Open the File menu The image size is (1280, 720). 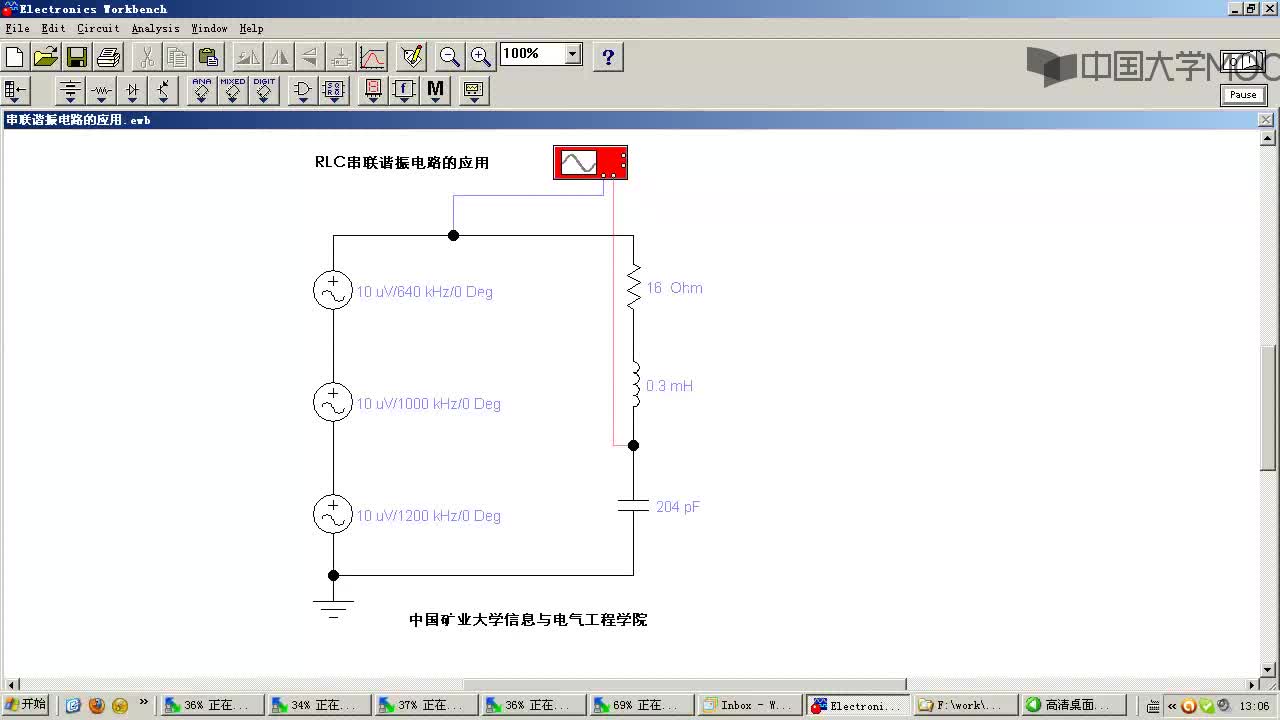(17, 28)
